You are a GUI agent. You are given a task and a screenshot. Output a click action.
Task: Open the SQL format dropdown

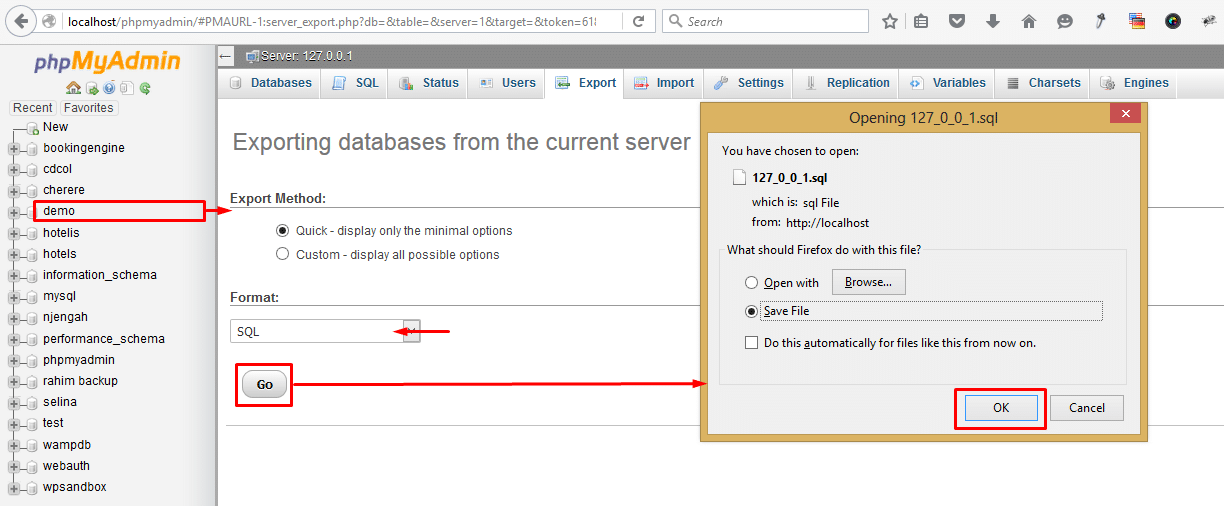325,331
